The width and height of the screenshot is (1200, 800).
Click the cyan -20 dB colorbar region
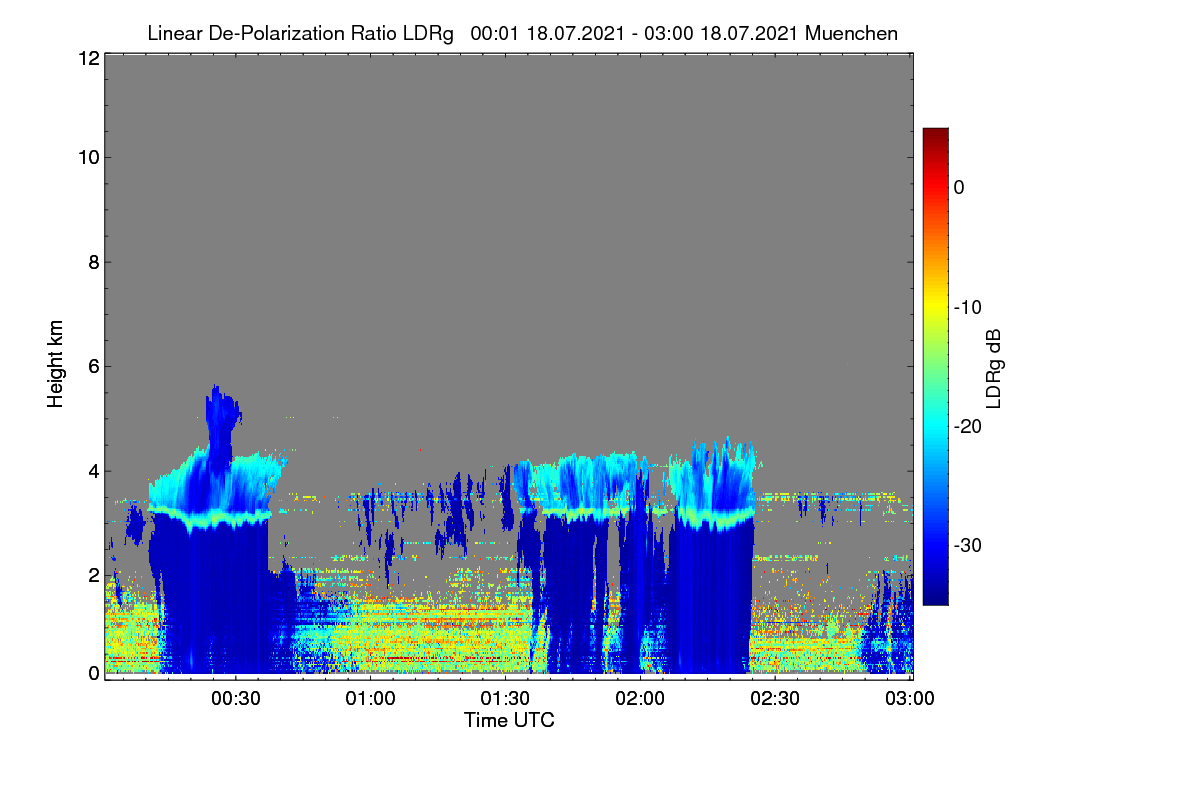click(x=935, y=426)
